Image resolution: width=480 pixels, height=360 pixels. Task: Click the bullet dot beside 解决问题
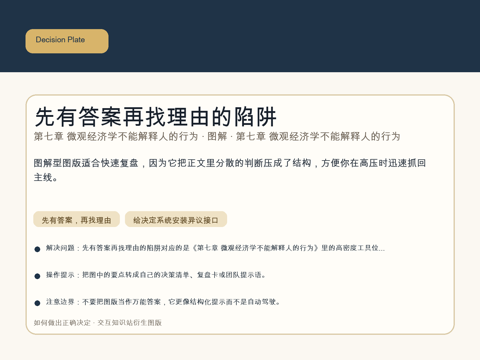tap(37, 249)
